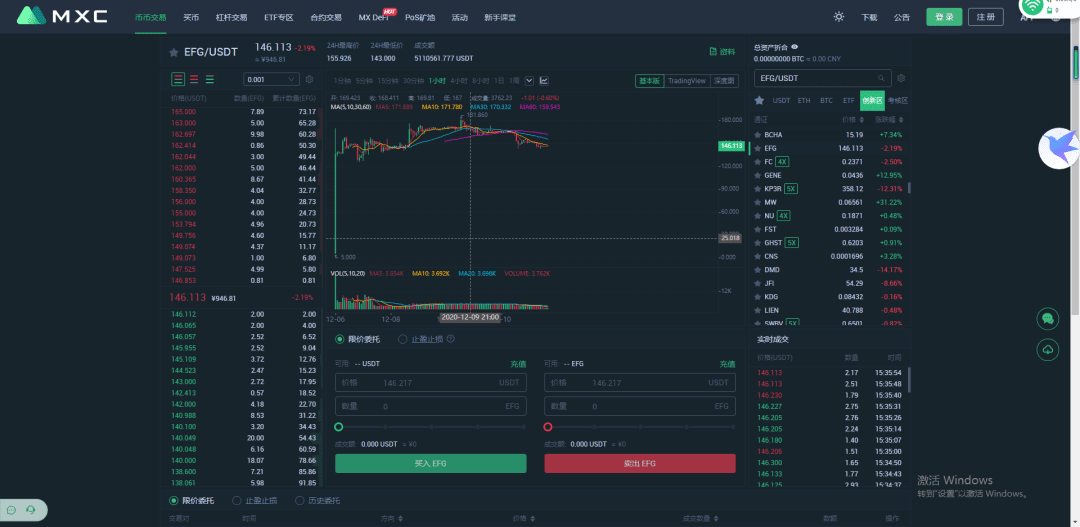The width and height of the screenshot is (1080, 527).
Task: Click the MXC logo
Action: point(62,16)
